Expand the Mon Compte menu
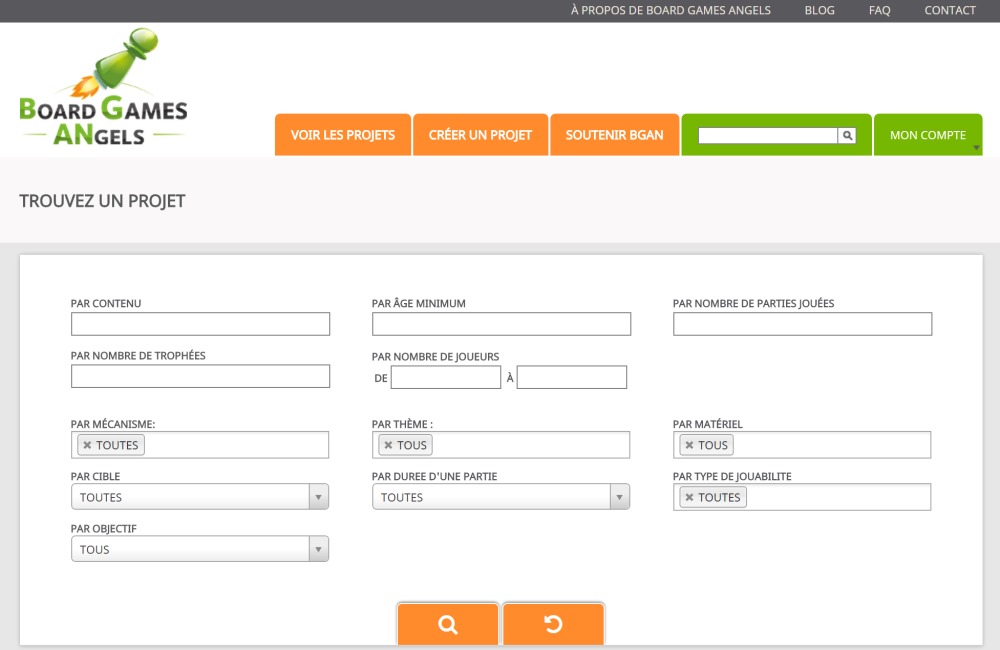Screen dimensions: 1000x650 click(928, 135)
